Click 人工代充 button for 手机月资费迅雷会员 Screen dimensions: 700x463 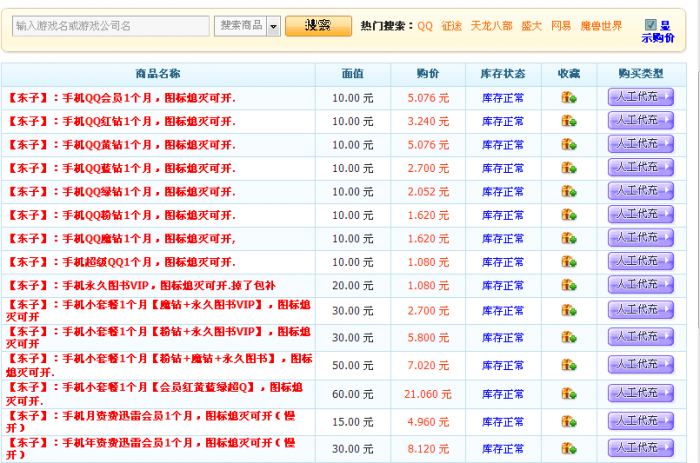click(x=641, y=421)
